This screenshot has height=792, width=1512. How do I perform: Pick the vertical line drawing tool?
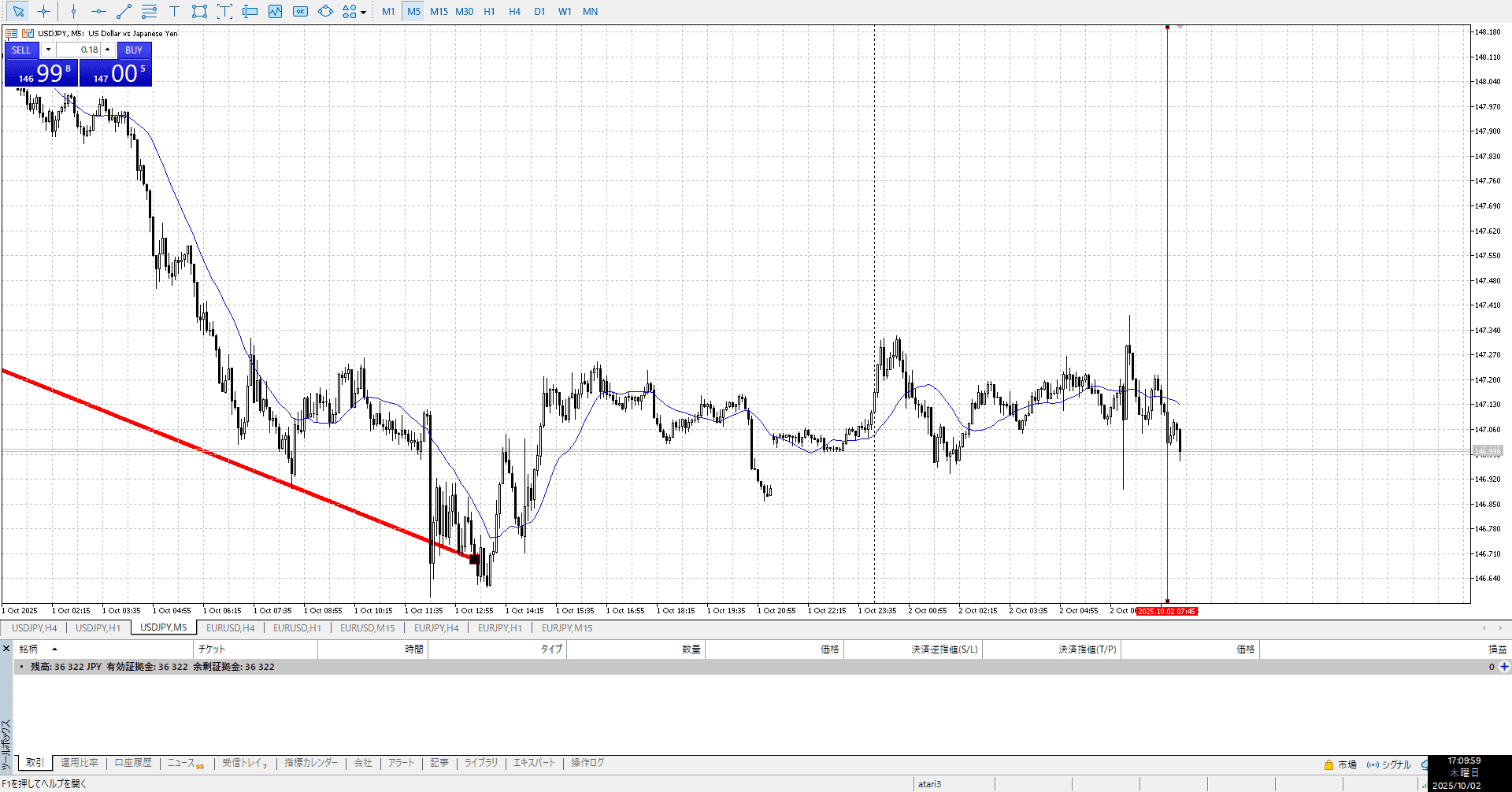pyautogui.click(x=73, y=12)
